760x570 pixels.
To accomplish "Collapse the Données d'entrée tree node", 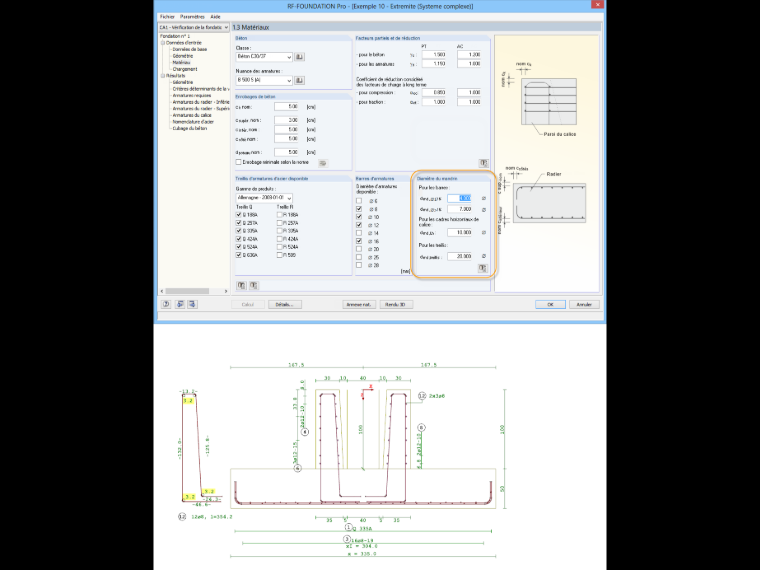I will coord(163,43).
